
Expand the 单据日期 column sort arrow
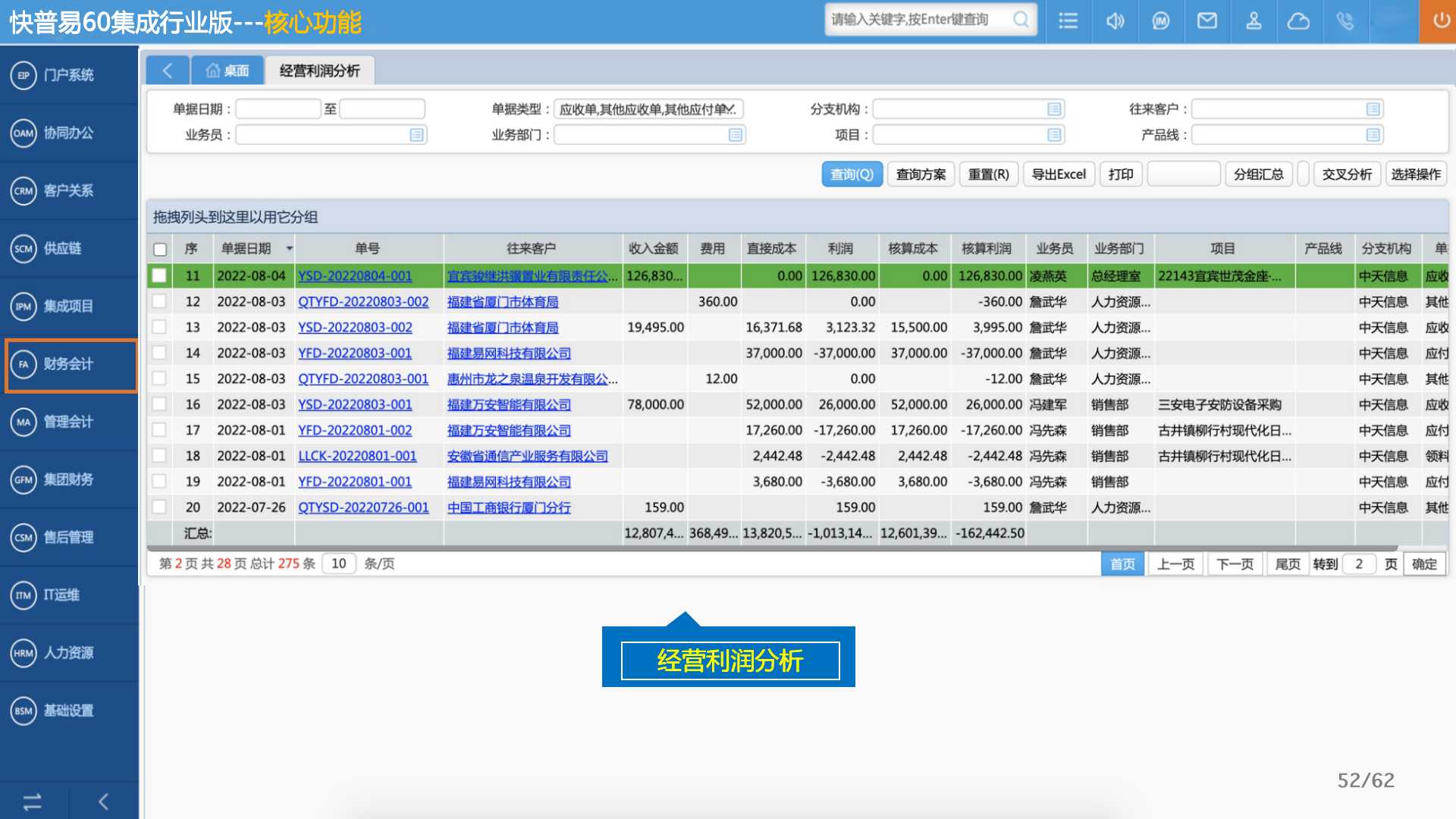(x=289, y=249)
